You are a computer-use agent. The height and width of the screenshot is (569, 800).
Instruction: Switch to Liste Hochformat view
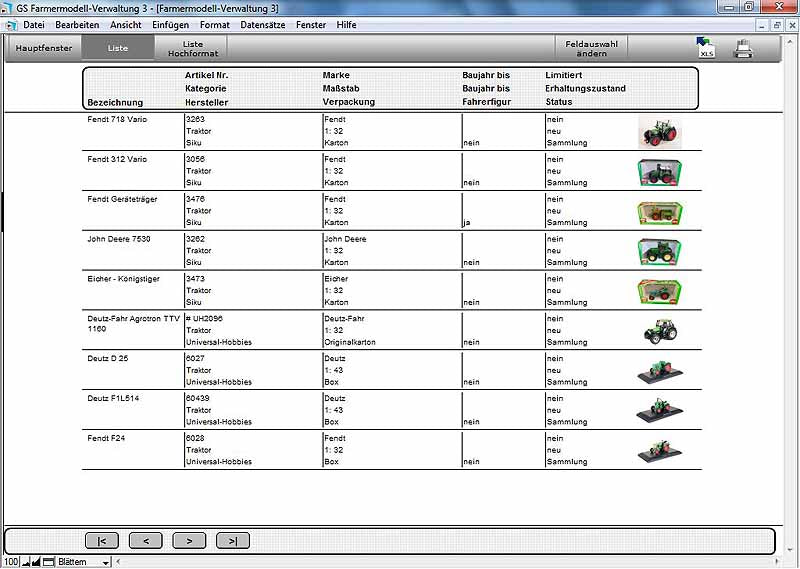click(x=192, y=48)
